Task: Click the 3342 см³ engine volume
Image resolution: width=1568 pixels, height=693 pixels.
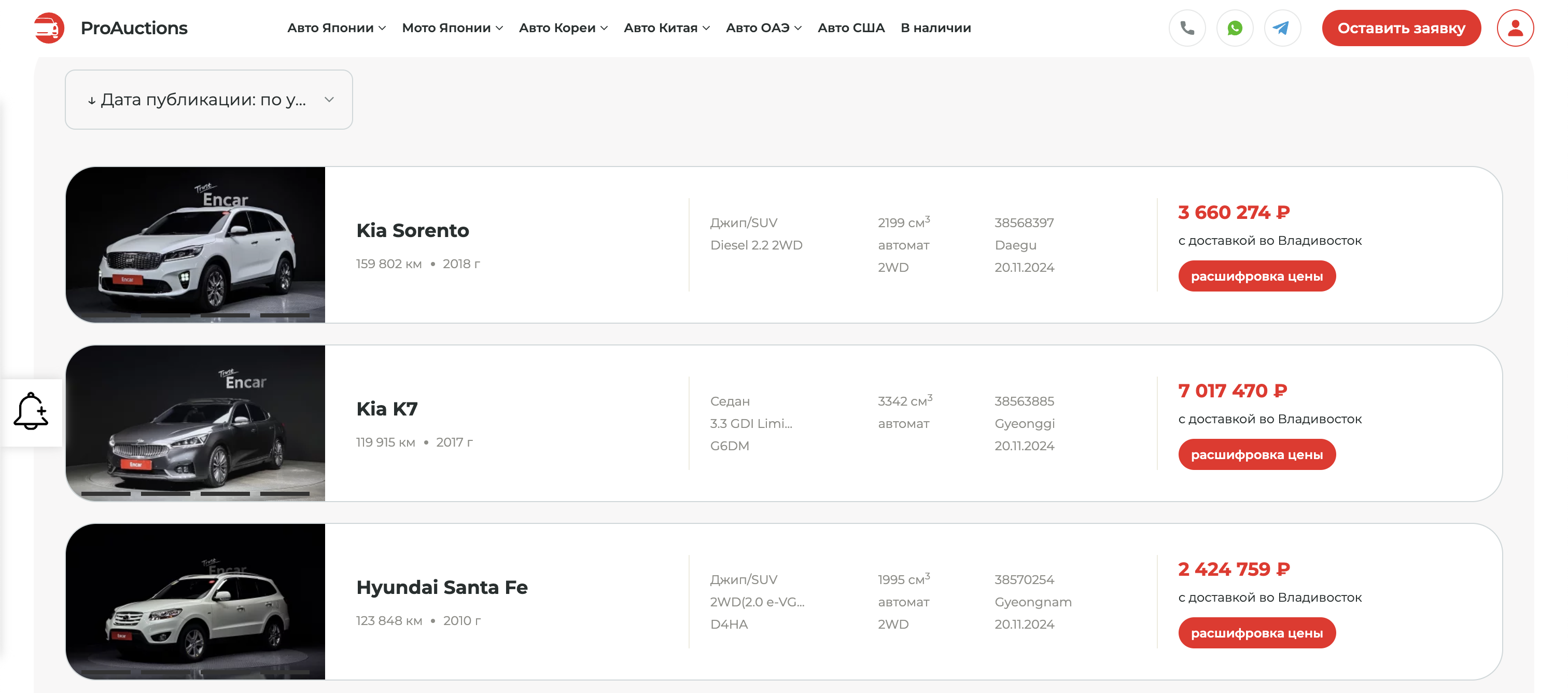Action: (905, 400)
